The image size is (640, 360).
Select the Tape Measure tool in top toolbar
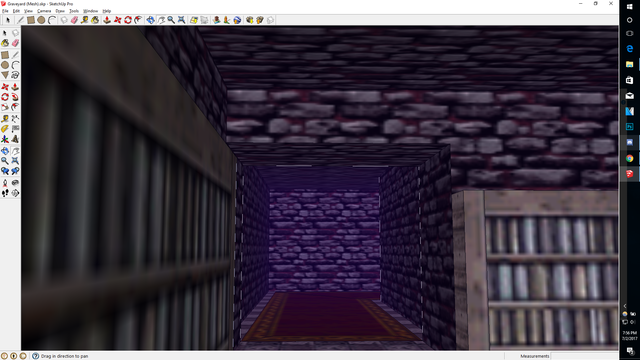(84, 20)
